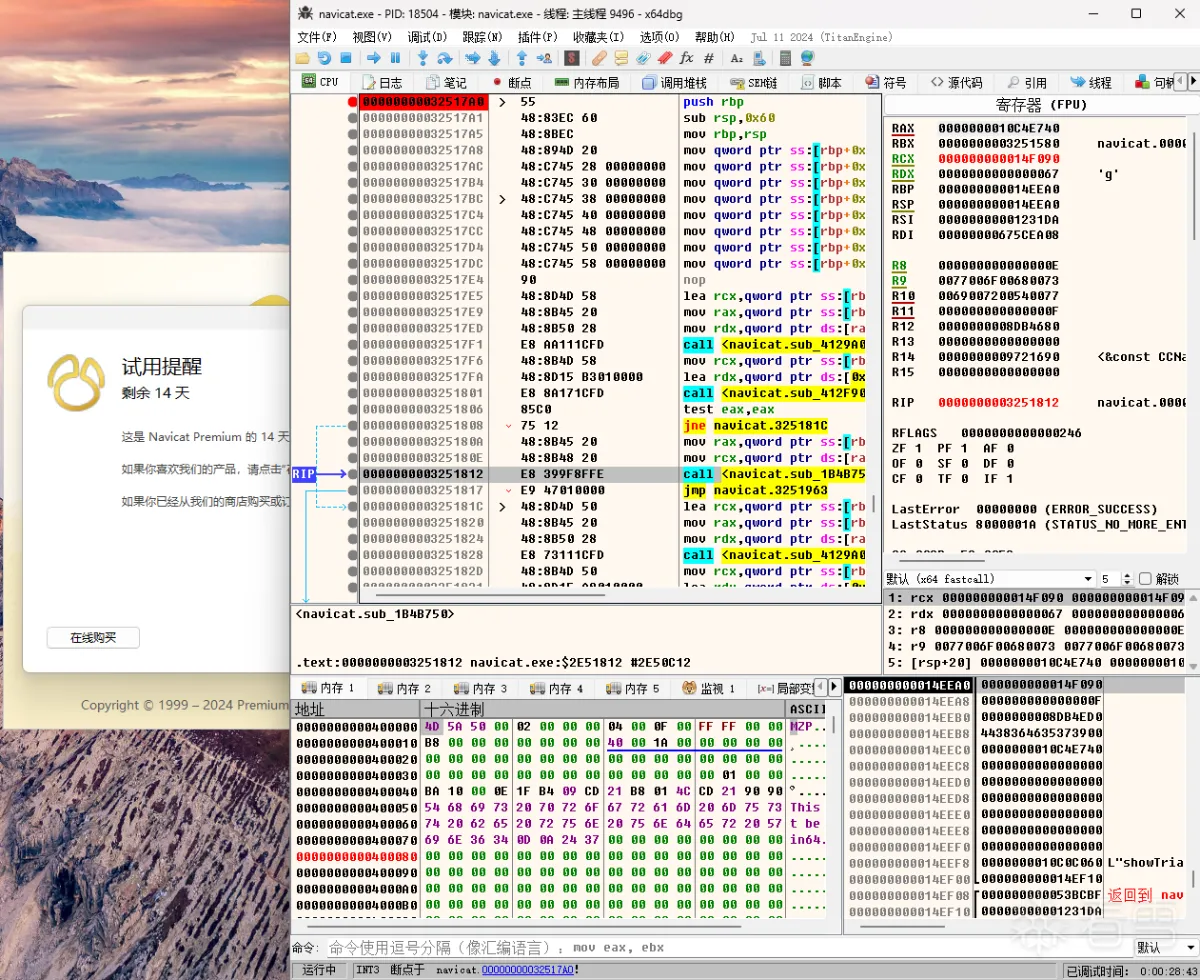Toggle the red breakpoint at 00000000032517A0
This screenshot has width=1200, height=980.
pyautogui.click(x=352, y=102)
